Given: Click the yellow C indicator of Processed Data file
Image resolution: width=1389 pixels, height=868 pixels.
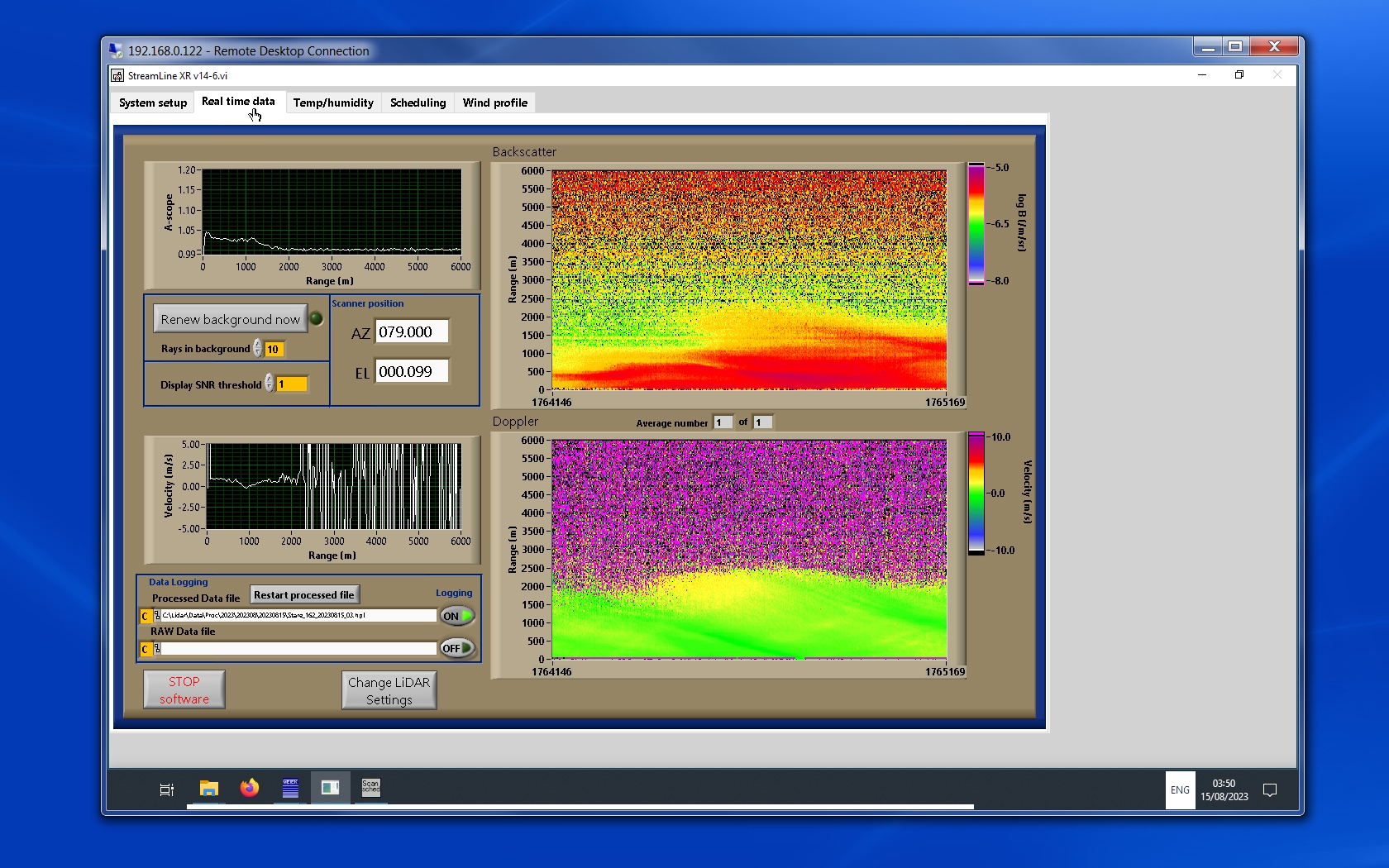Looking at the screenshot, I should point(146,616).
